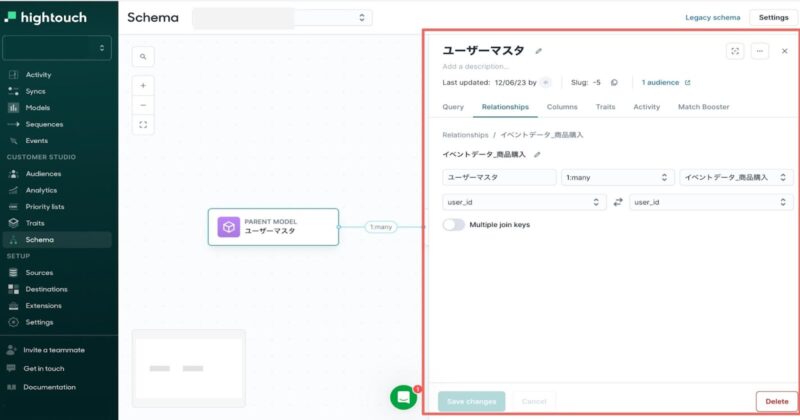Open the Destinations sidebar icon

13,289
